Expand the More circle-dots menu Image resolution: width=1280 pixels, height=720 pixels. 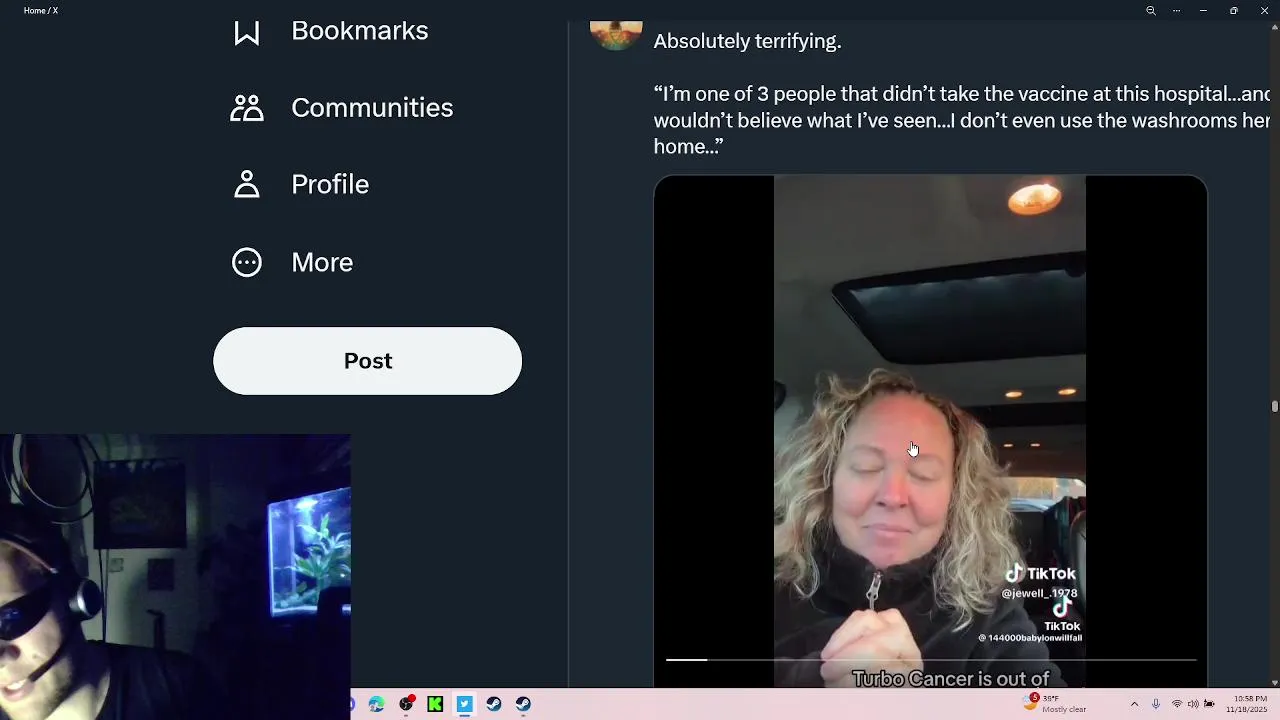[x=247, y=262]
